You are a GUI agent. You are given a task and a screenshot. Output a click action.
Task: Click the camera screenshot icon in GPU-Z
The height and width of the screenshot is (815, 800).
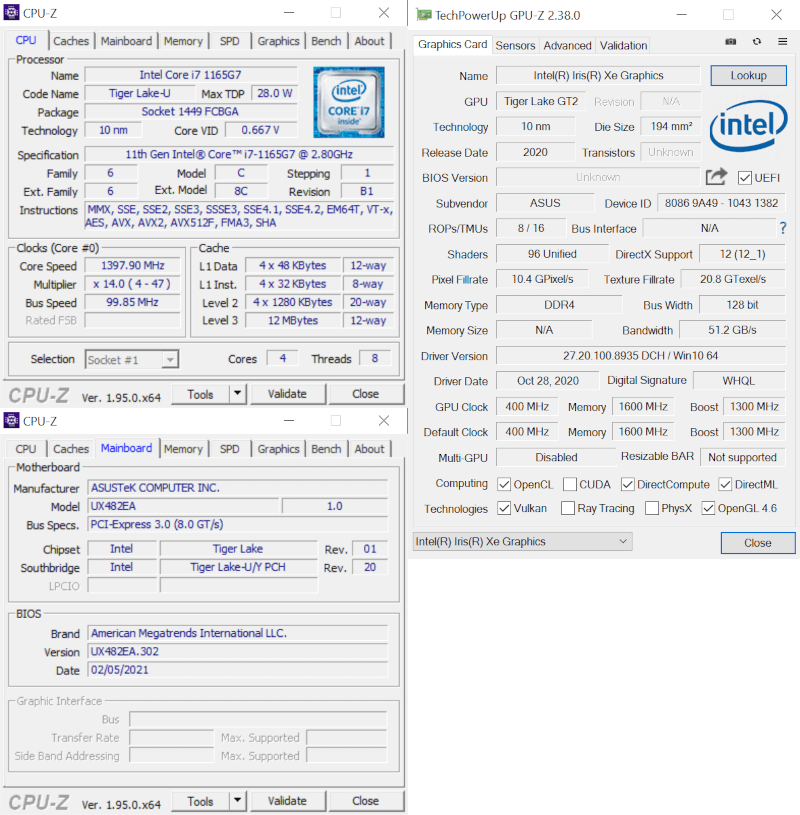tap(730, 42)
